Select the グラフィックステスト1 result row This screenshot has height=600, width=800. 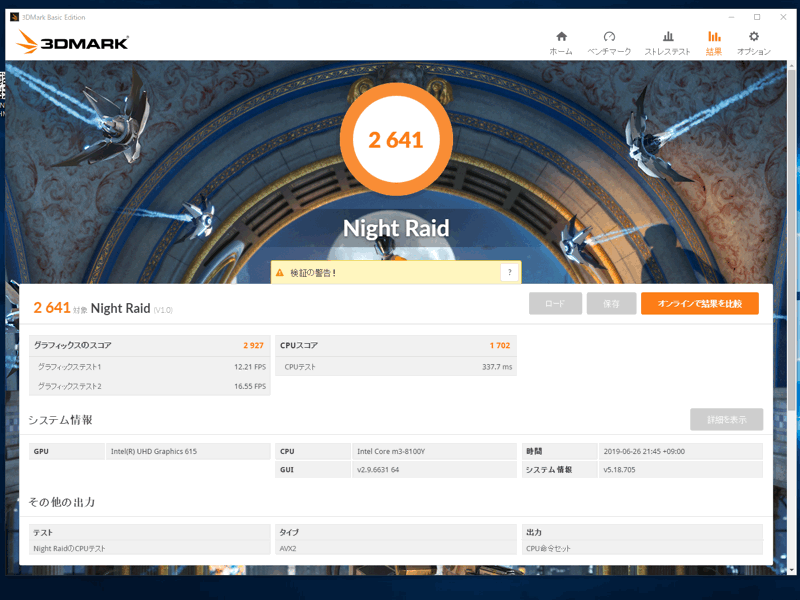click(x=149, y=367)
